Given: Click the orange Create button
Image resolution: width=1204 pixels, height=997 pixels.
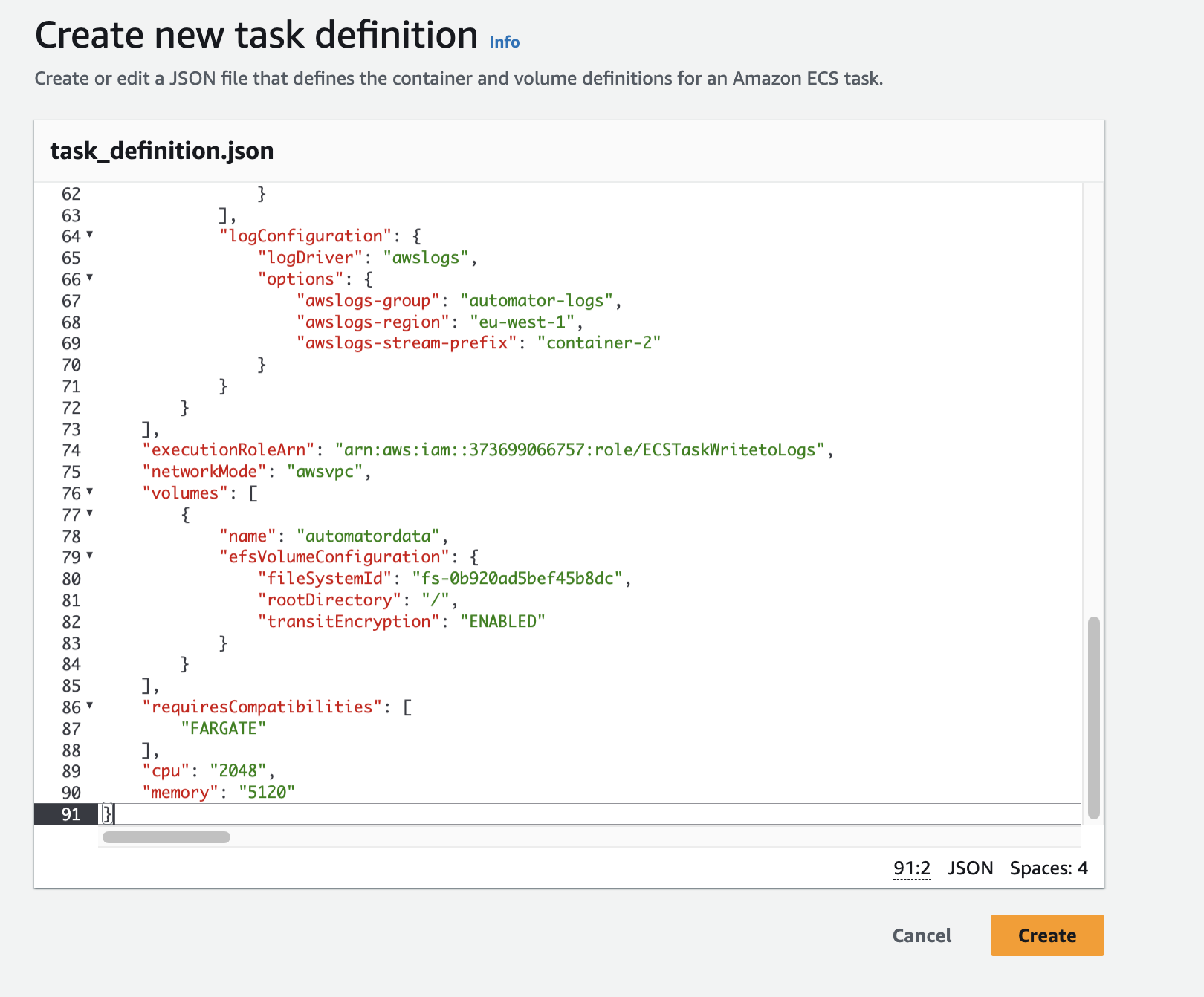Looking at the screenshot, I should [1046, 935].
